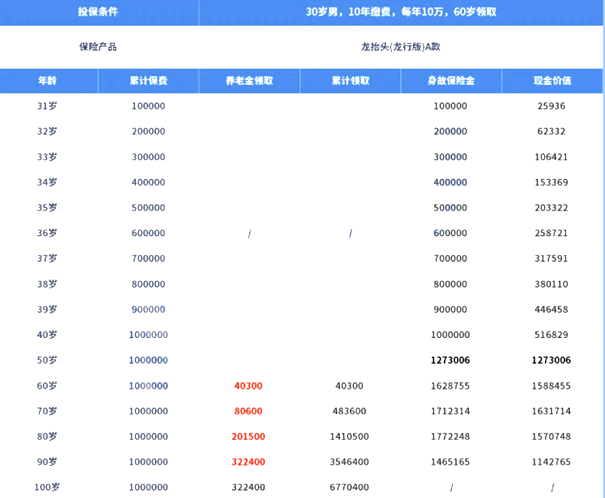Click cash value 516829
The width and height of the screenshot is (605, 498).
551,335
